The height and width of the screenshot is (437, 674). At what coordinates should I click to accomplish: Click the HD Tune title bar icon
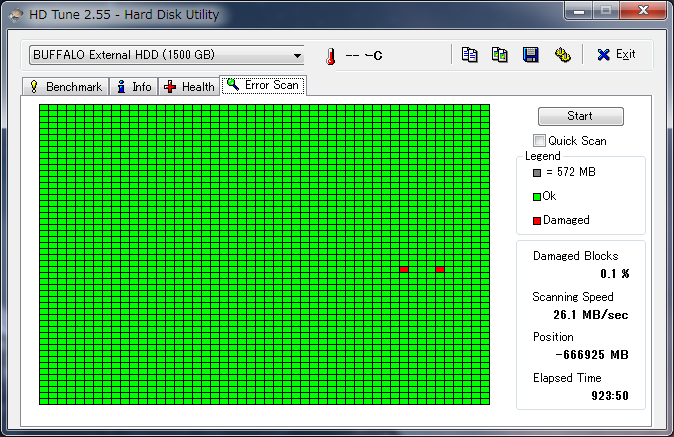pyautogui.click(x=16, y=15)
